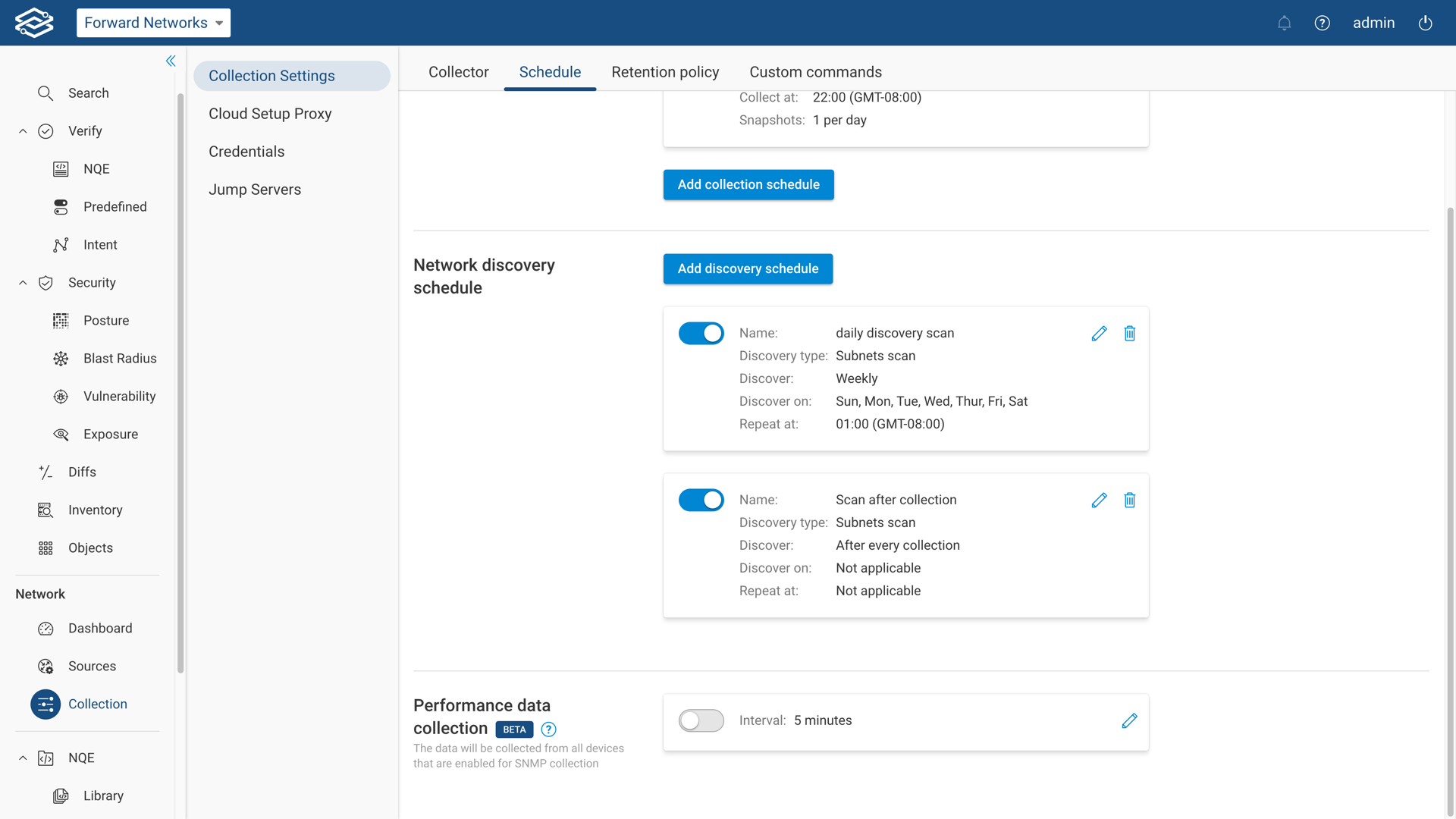Collapse the left sidebar with double chevron

tap(171, 61)
